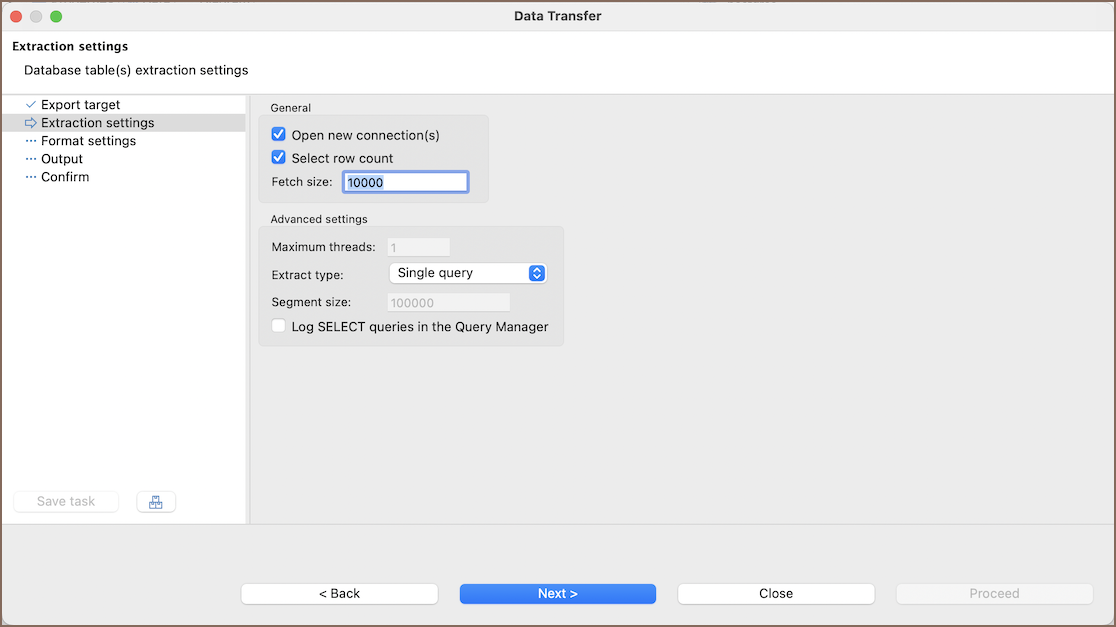
Task: Click into the Fetch size field
Action: click(x=405, y=182)
